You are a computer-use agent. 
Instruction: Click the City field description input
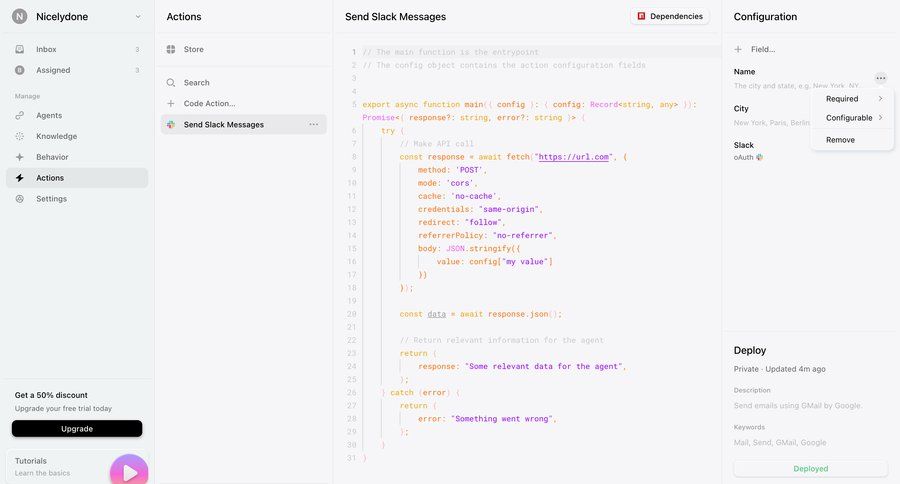coord(771,123)
